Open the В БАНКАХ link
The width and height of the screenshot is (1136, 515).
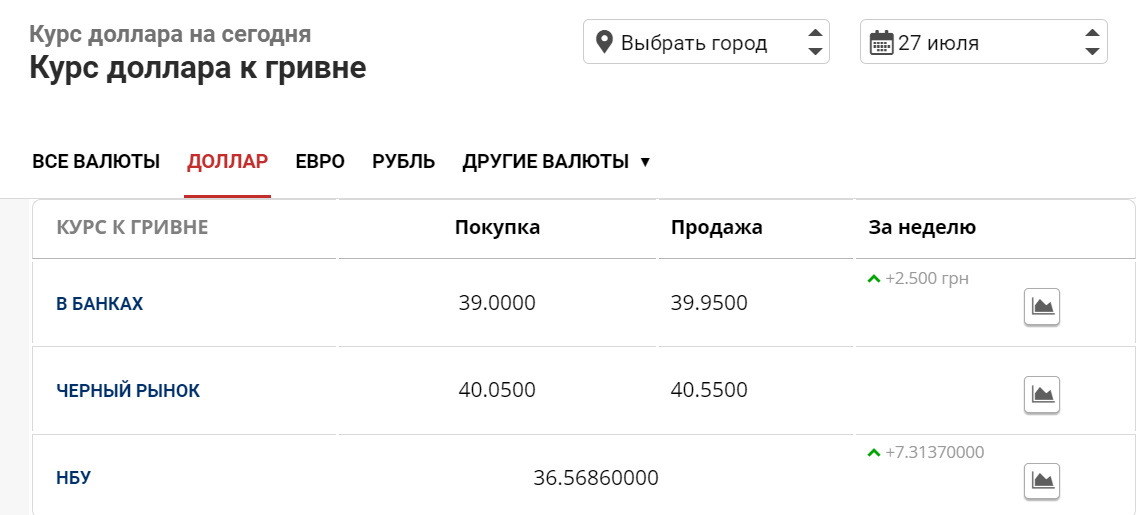[100, 304]
